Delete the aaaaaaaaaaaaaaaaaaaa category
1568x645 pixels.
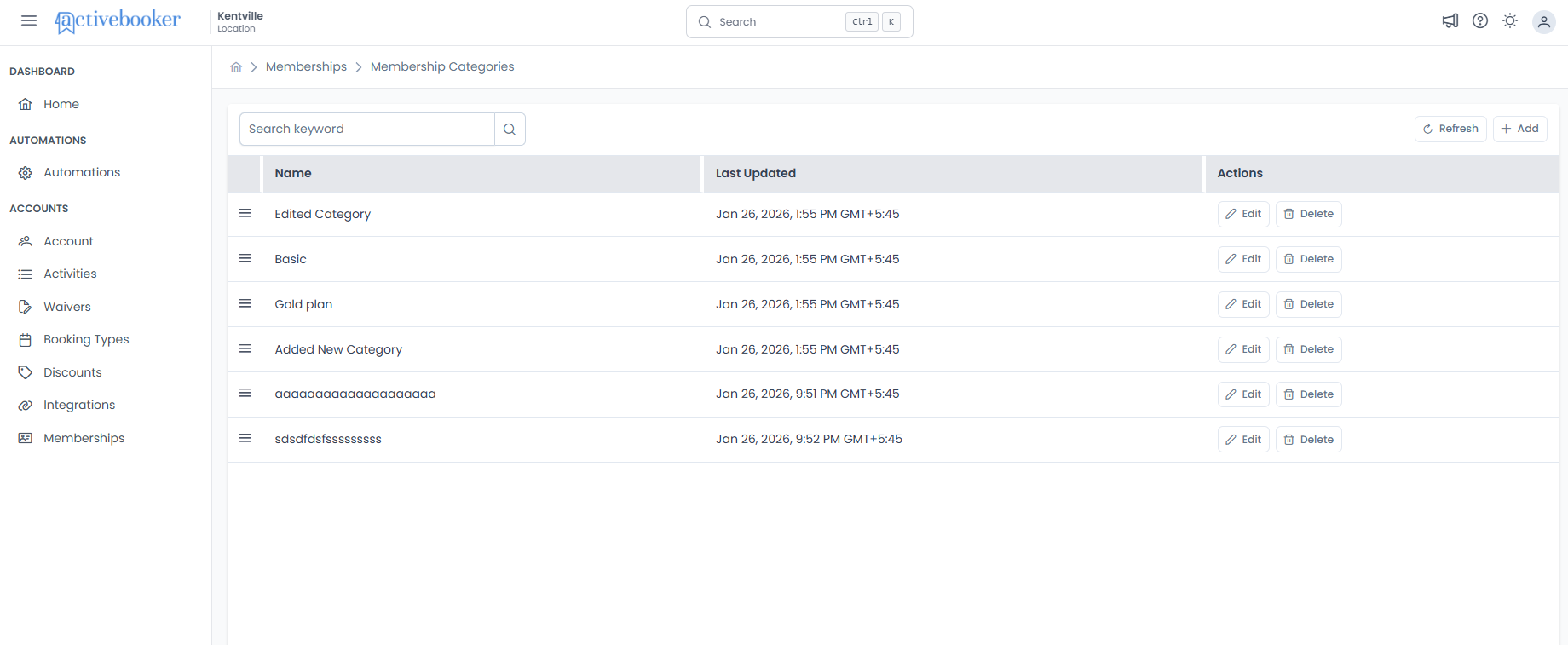click(x=1308, y=394)
